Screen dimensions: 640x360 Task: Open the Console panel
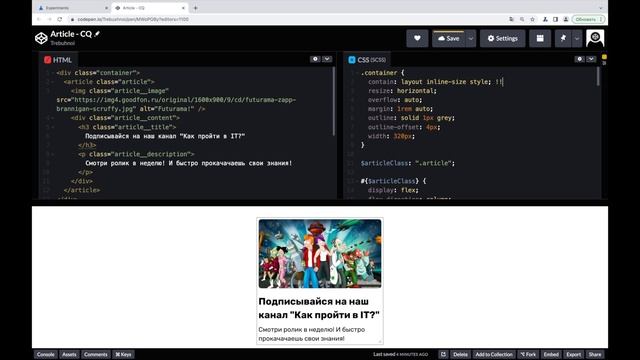click(x=46, y=354)
